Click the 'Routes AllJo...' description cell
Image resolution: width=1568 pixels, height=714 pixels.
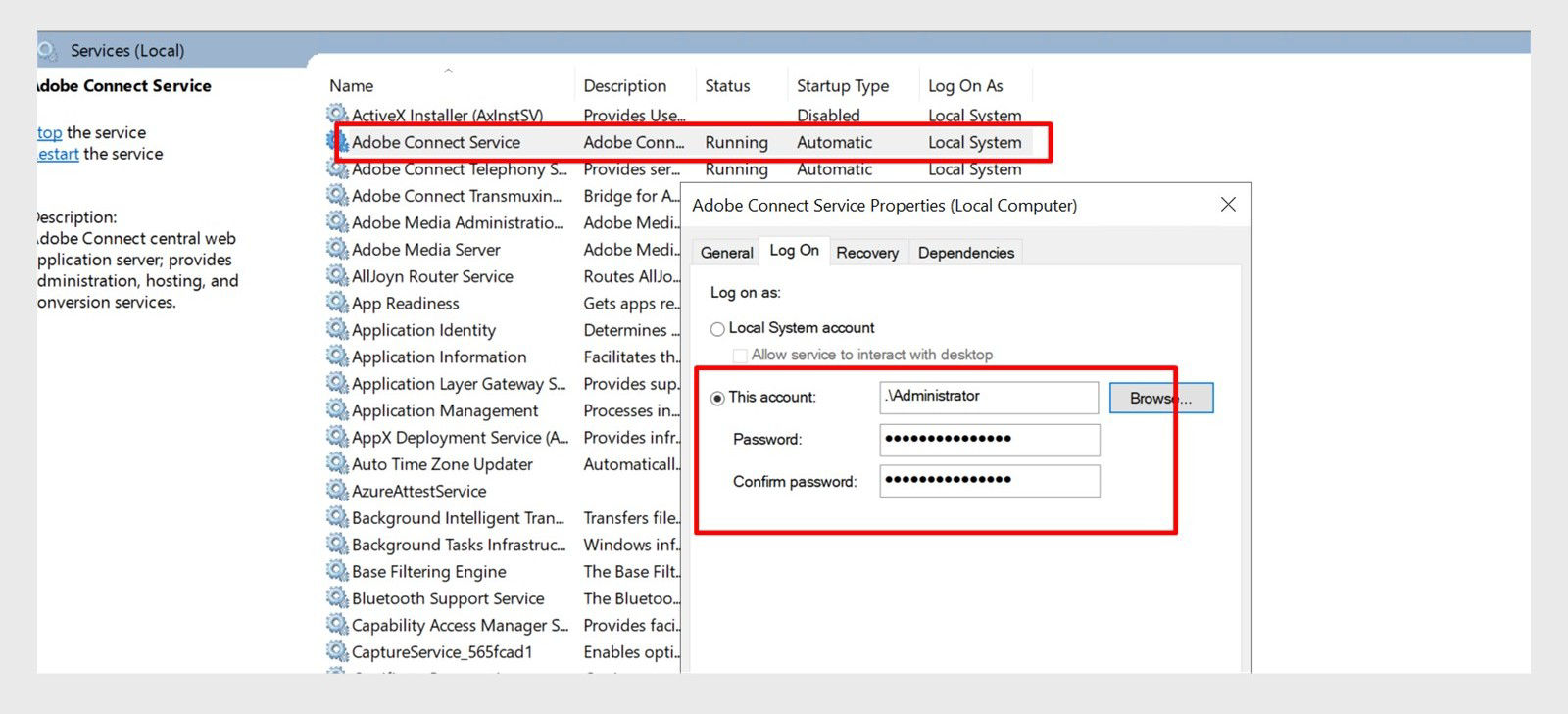coord(630,276)
